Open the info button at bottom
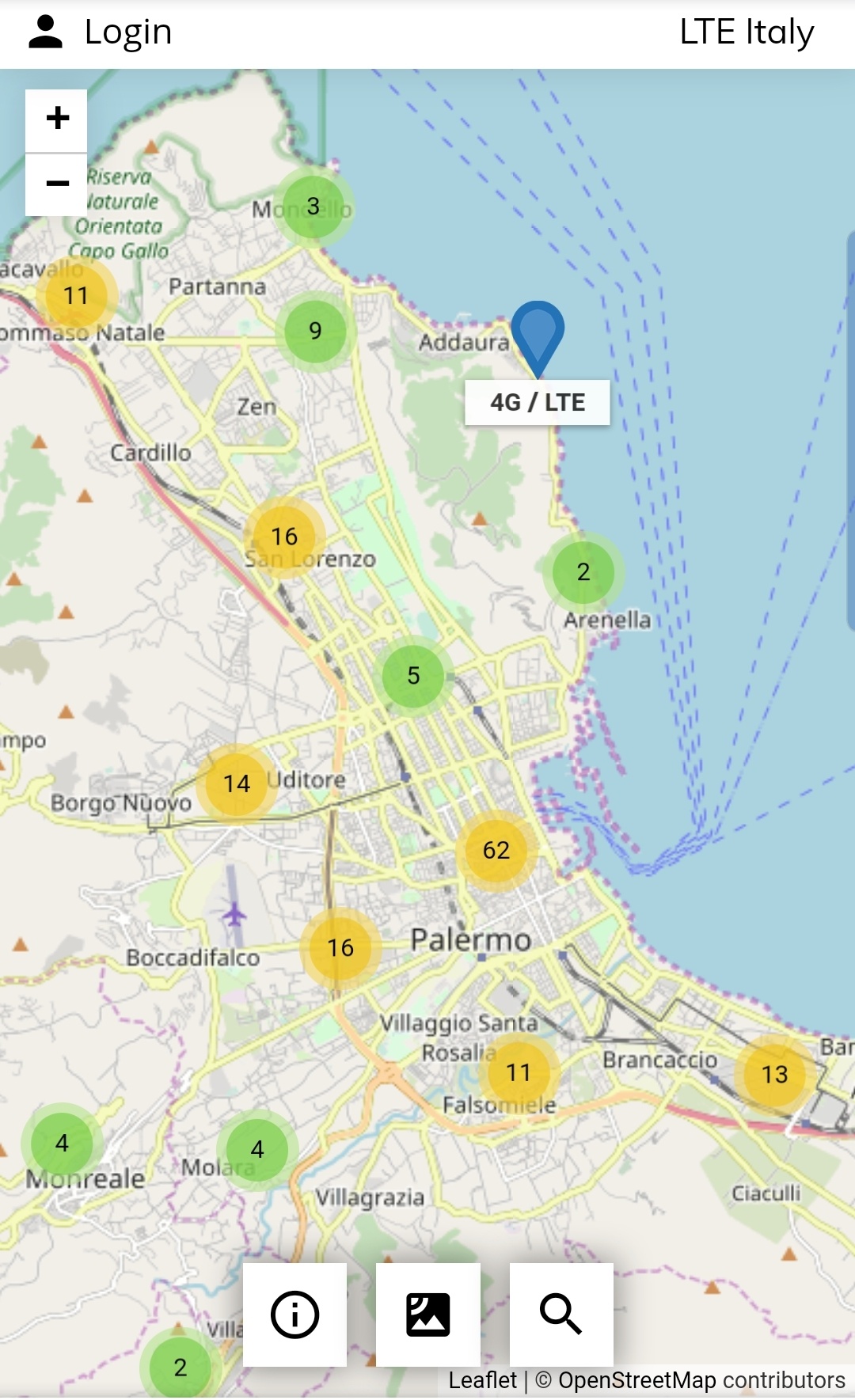855x1400 pixels. click(x=294, y=1315)
